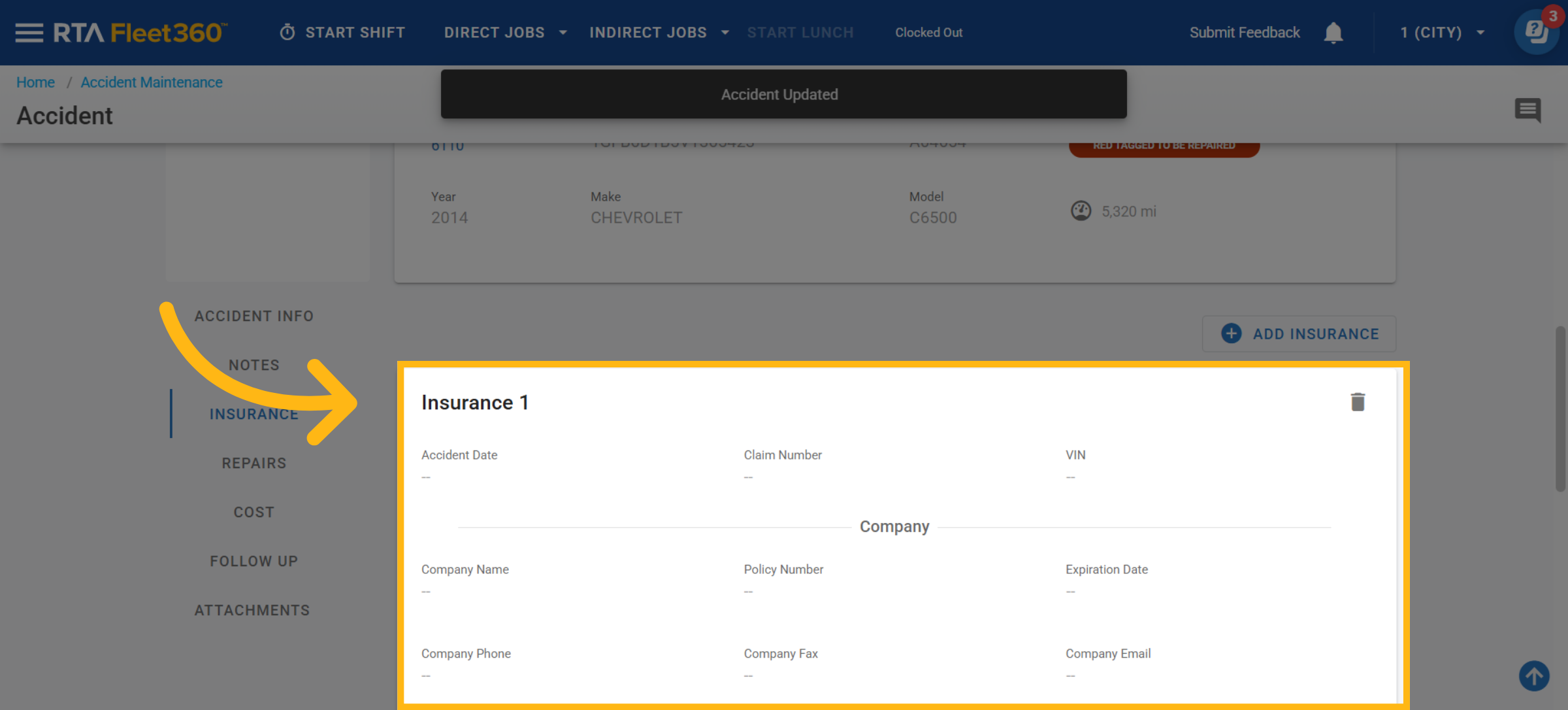Click the Add Insurance button
1568x710 pixels.
tap(1299, 334)
